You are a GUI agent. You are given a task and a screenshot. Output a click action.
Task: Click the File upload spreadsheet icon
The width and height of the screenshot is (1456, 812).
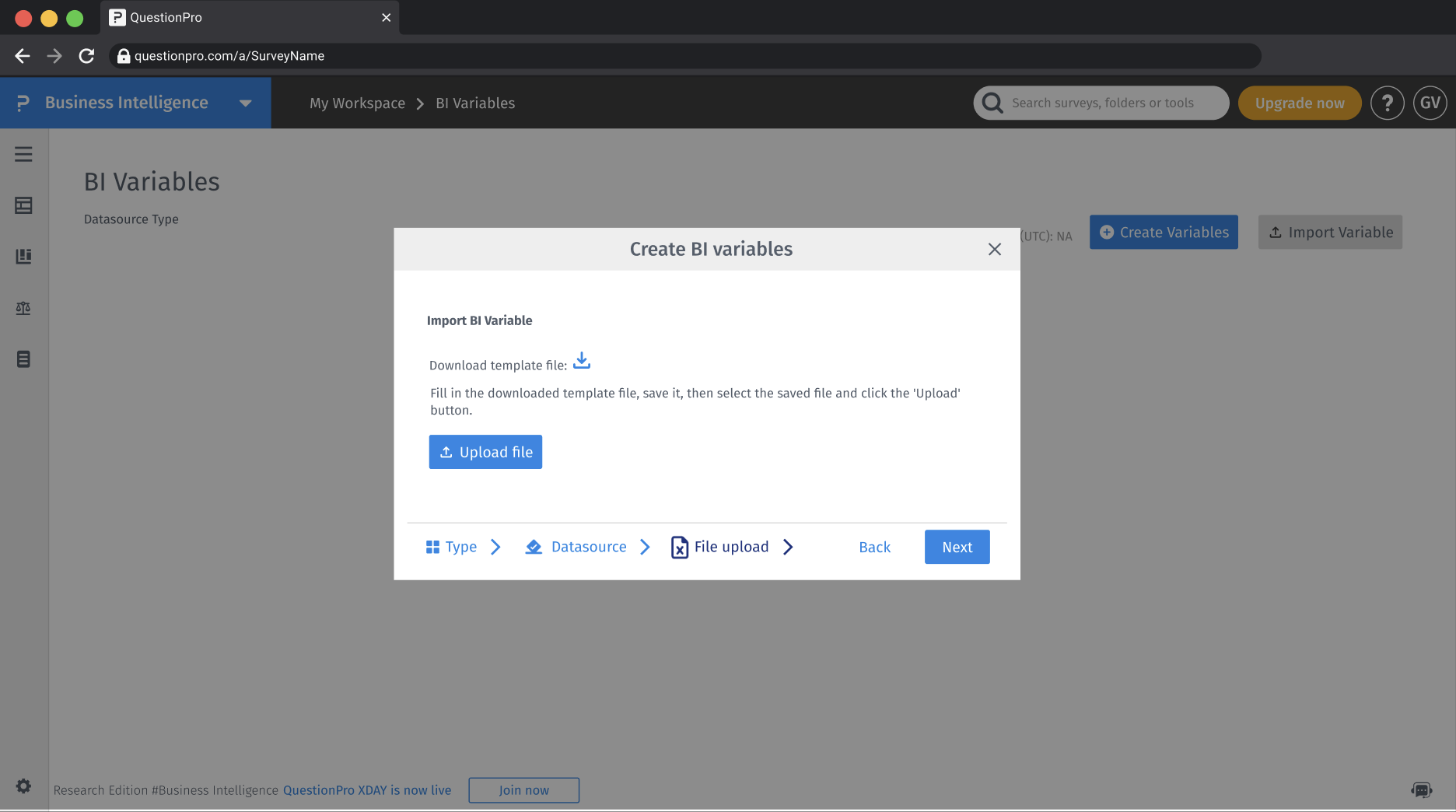pyautogui.click(x=679, y=547)
